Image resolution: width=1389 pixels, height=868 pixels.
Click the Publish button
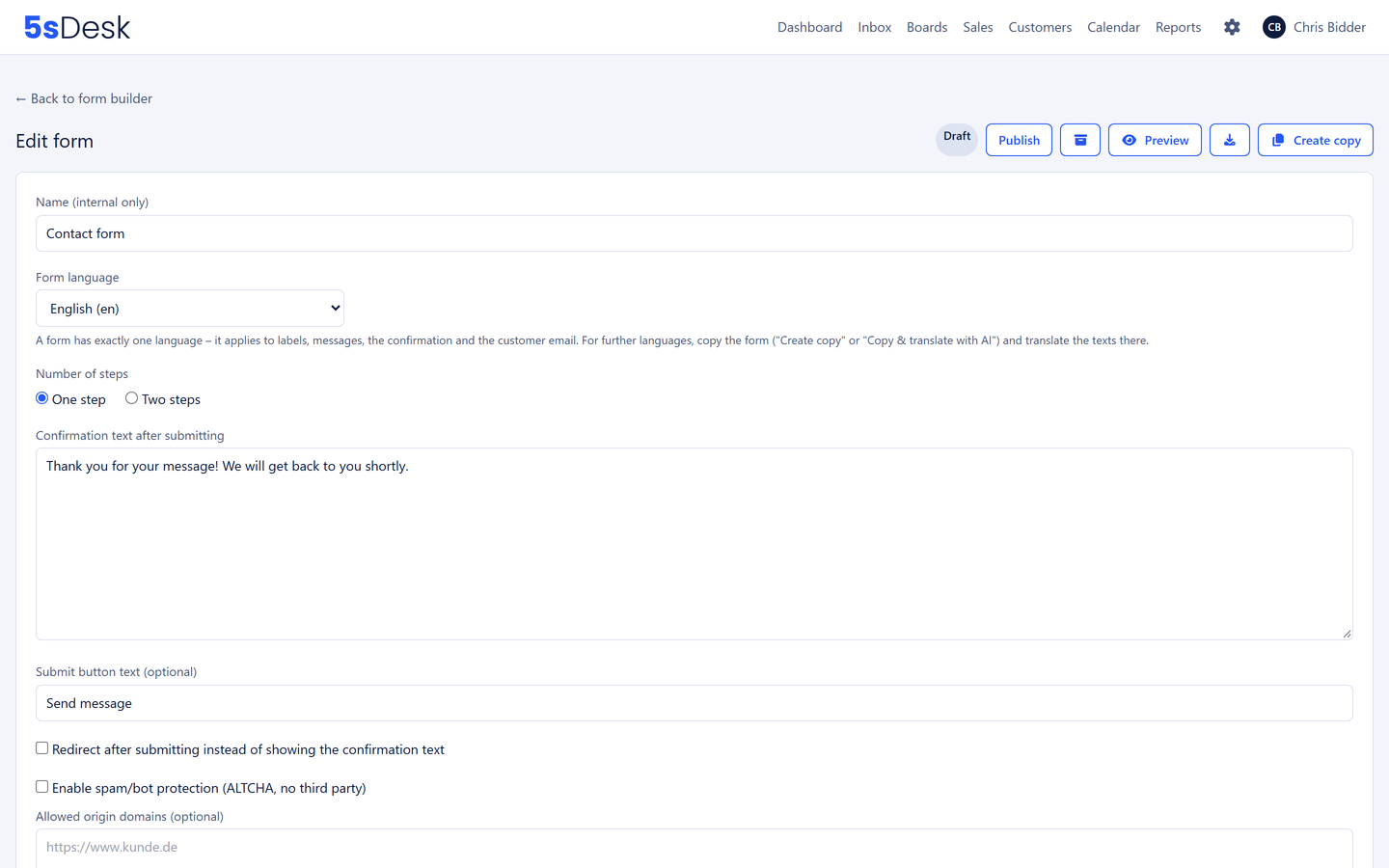click(1019, 140)
